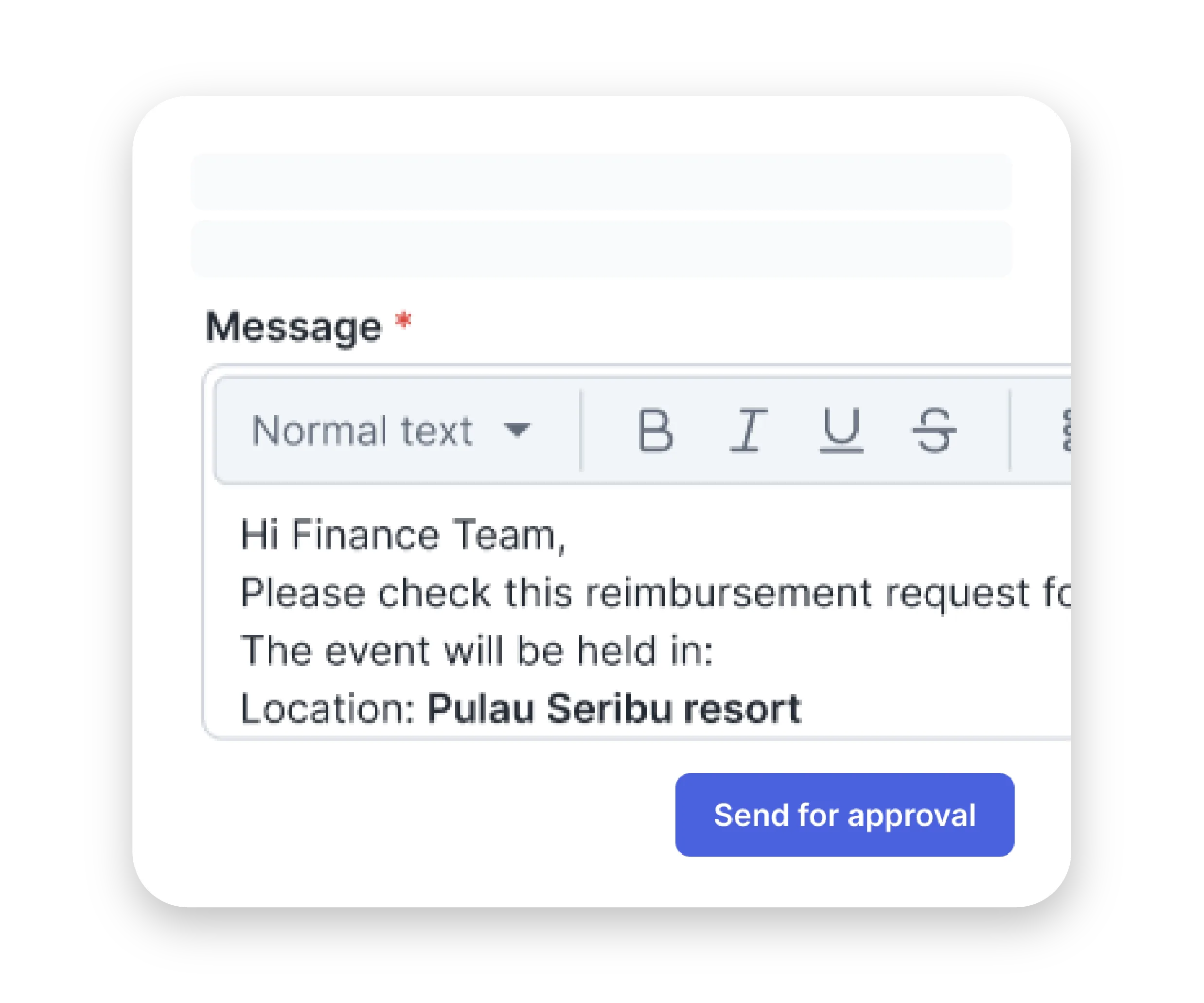This screenshot has width=1204, height=1003.
Task: Enable underline formatting in the editor toolbar
Action: [841, 430]
